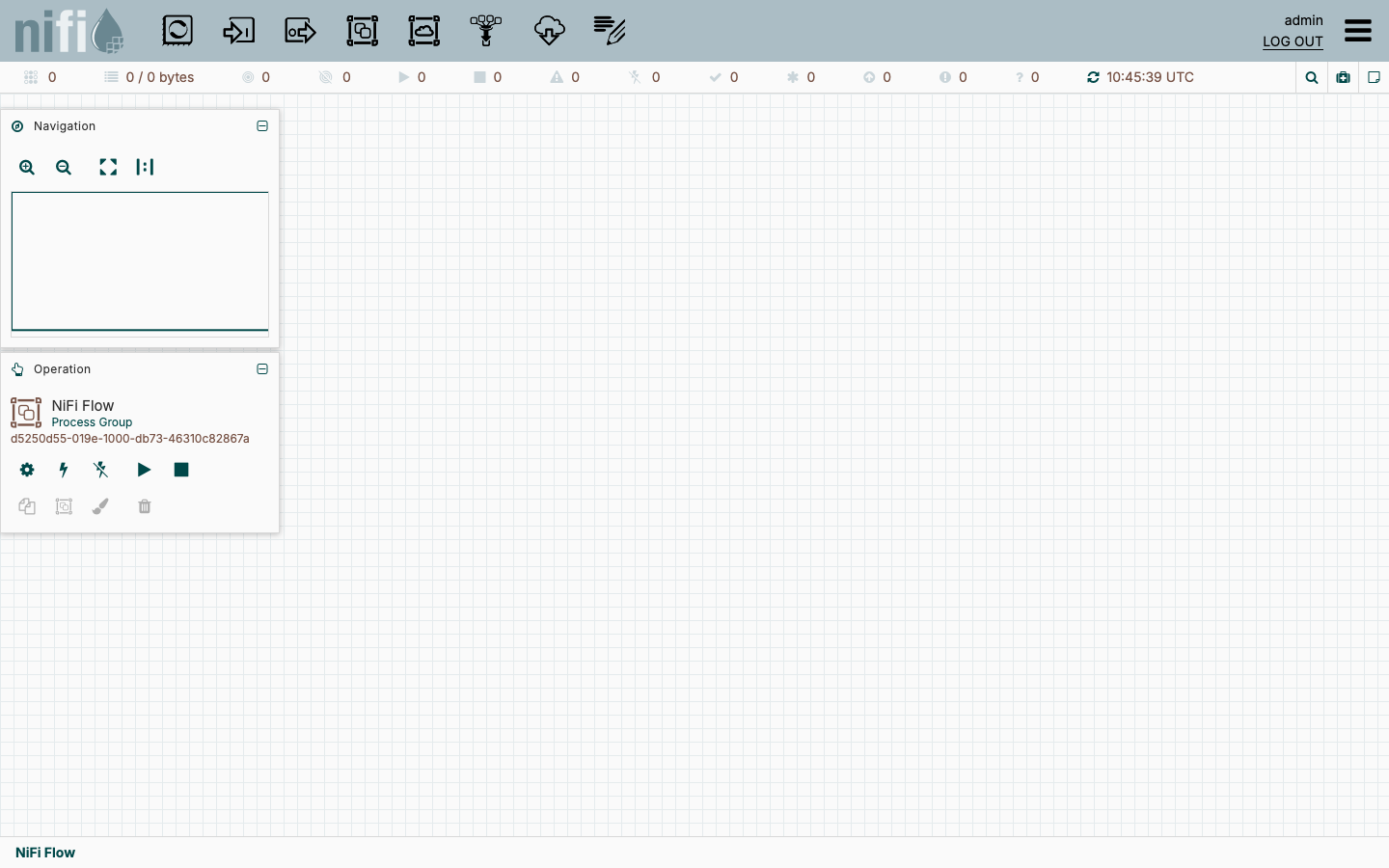Viewport: 1389px width, 868px height.
Task: Click the sync failure question mark count
Action: (x=1027, y=77)
